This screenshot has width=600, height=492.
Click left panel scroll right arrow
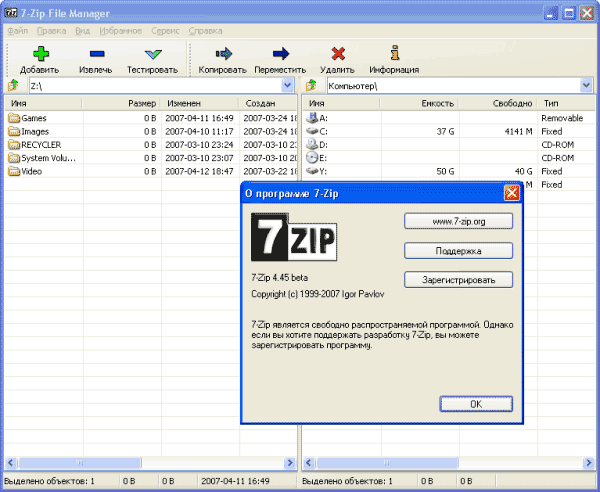coord(290,463)
